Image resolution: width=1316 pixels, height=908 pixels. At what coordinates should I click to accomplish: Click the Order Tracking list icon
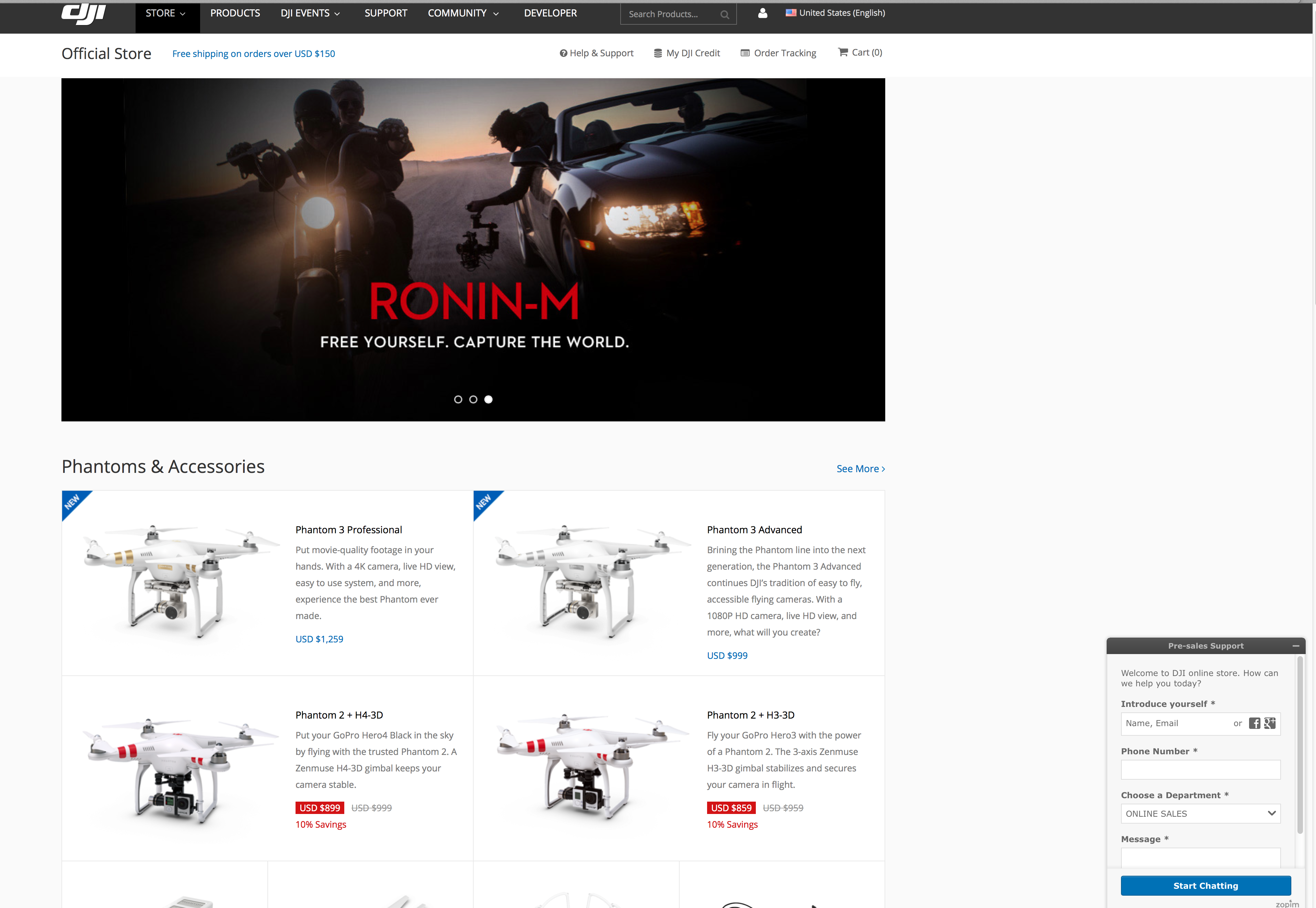coord(745,53)
